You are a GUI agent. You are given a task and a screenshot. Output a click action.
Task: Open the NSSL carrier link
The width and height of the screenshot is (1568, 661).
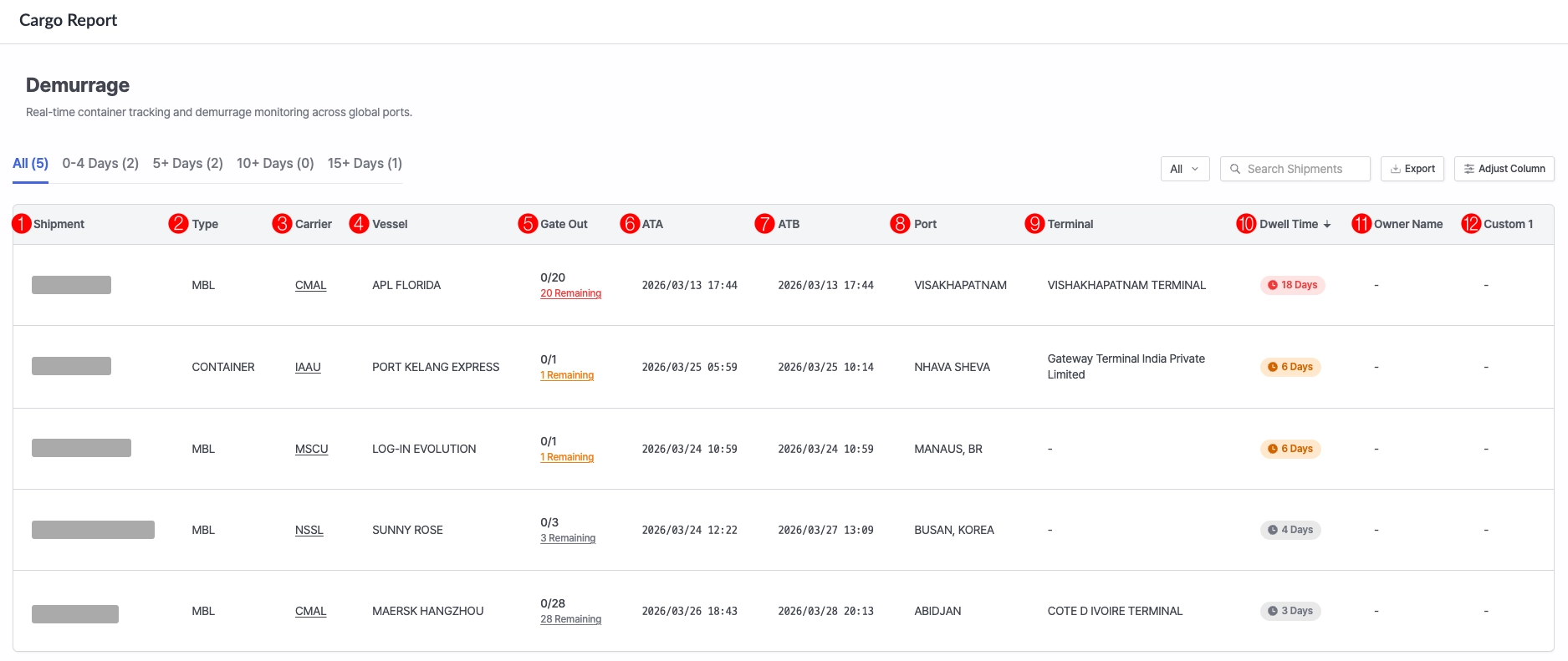309,530
